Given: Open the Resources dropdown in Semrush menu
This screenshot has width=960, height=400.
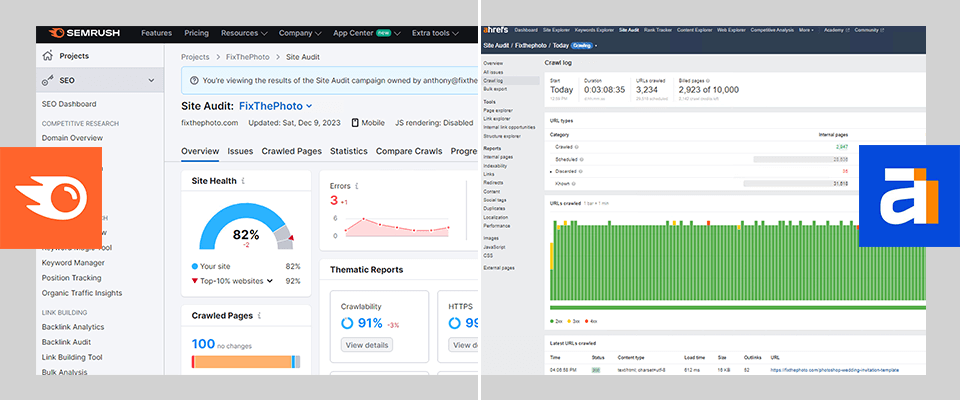Looking at the screenshot, I should [244, 33].
